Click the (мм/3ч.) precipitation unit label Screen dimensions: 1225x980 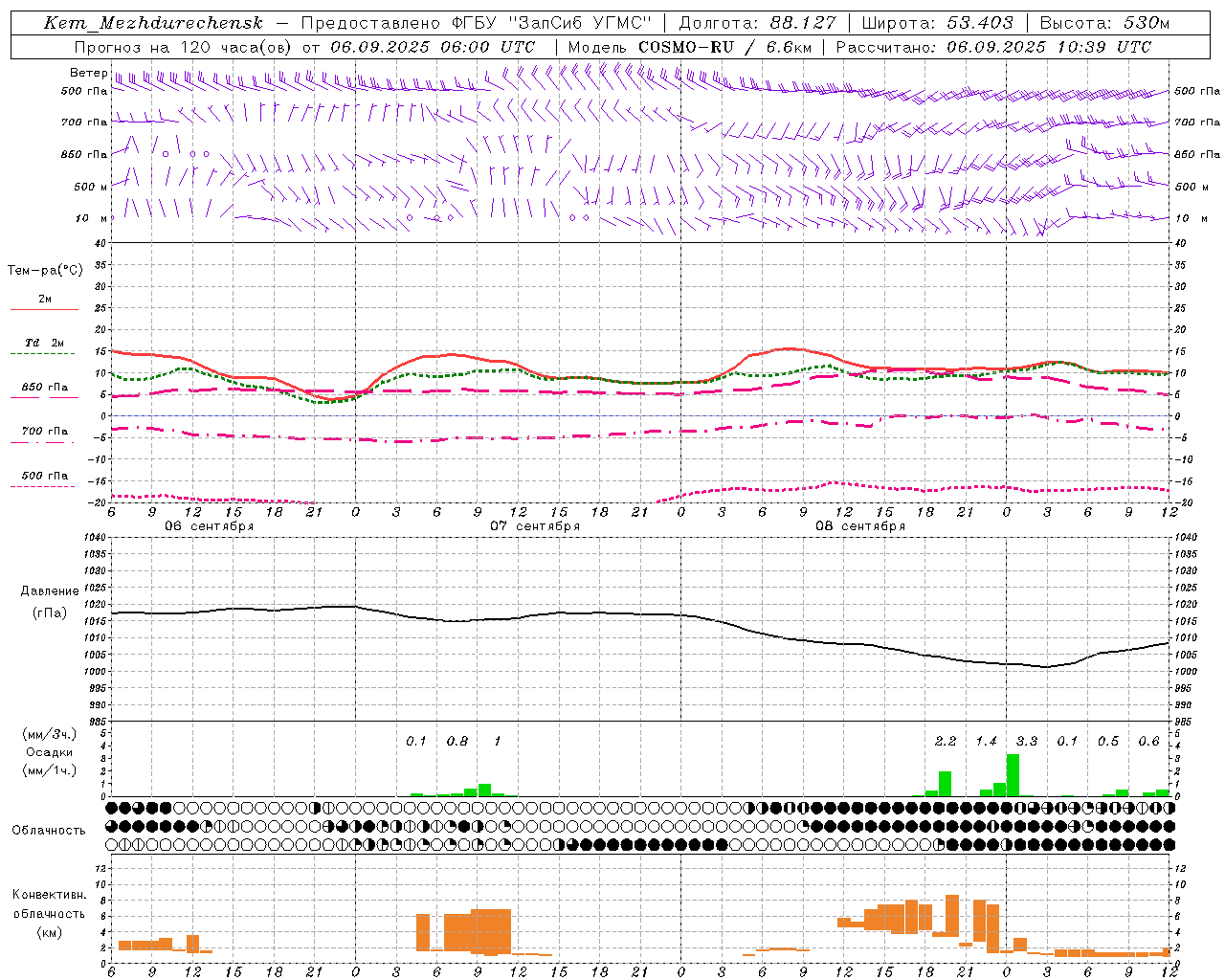(50, 734)
